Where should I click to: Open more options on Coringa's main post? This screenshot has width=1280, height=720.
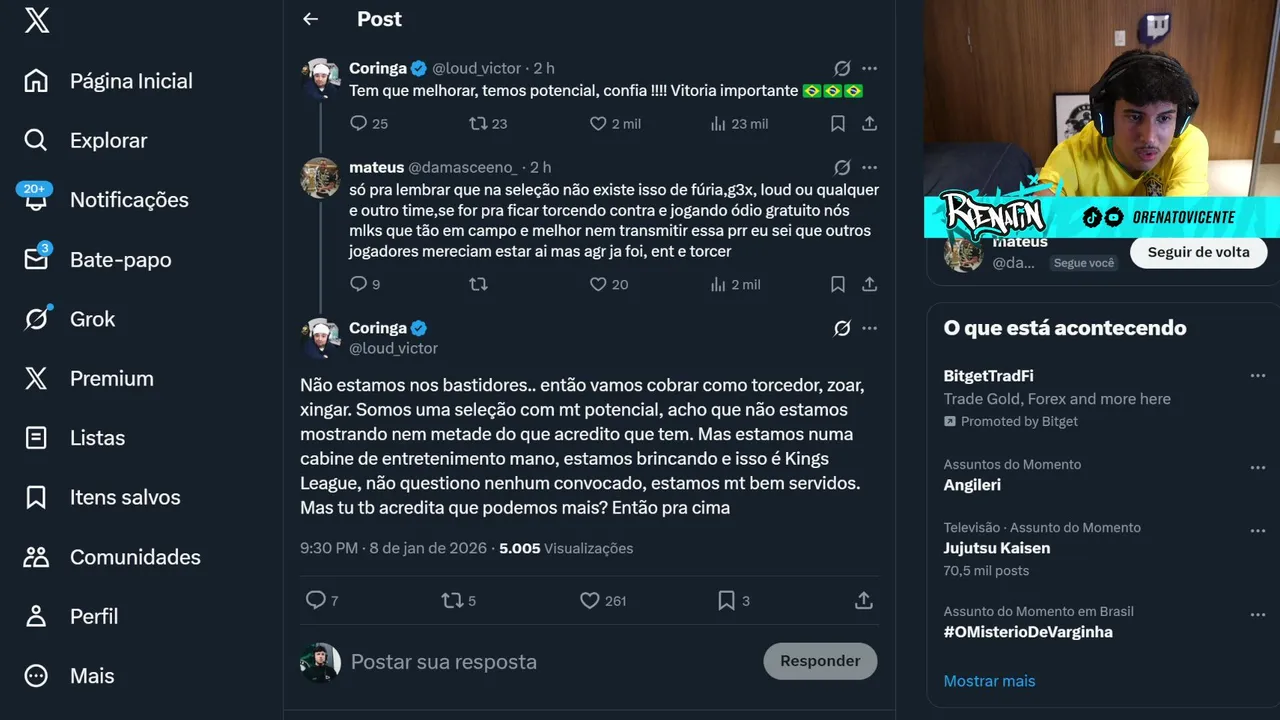click(x=869, y=328)
